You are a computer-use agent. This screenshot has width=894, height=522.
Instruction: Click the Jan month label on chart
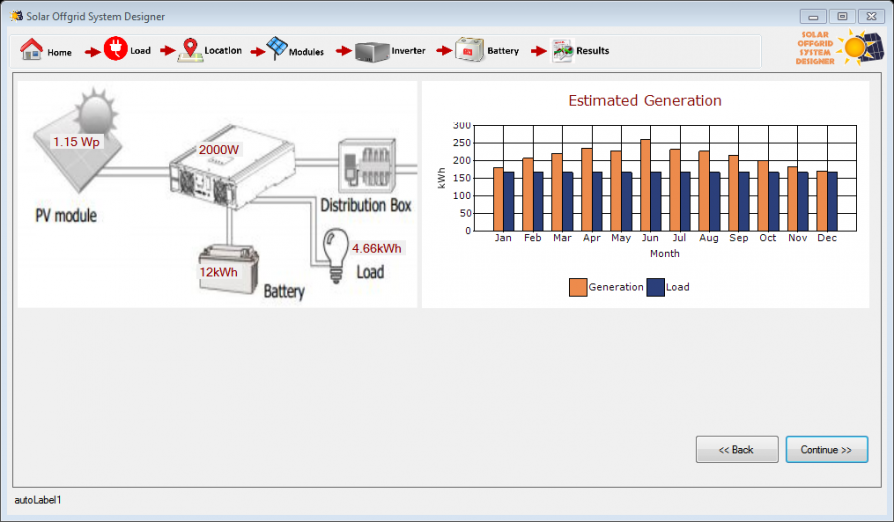coord(503,238)
